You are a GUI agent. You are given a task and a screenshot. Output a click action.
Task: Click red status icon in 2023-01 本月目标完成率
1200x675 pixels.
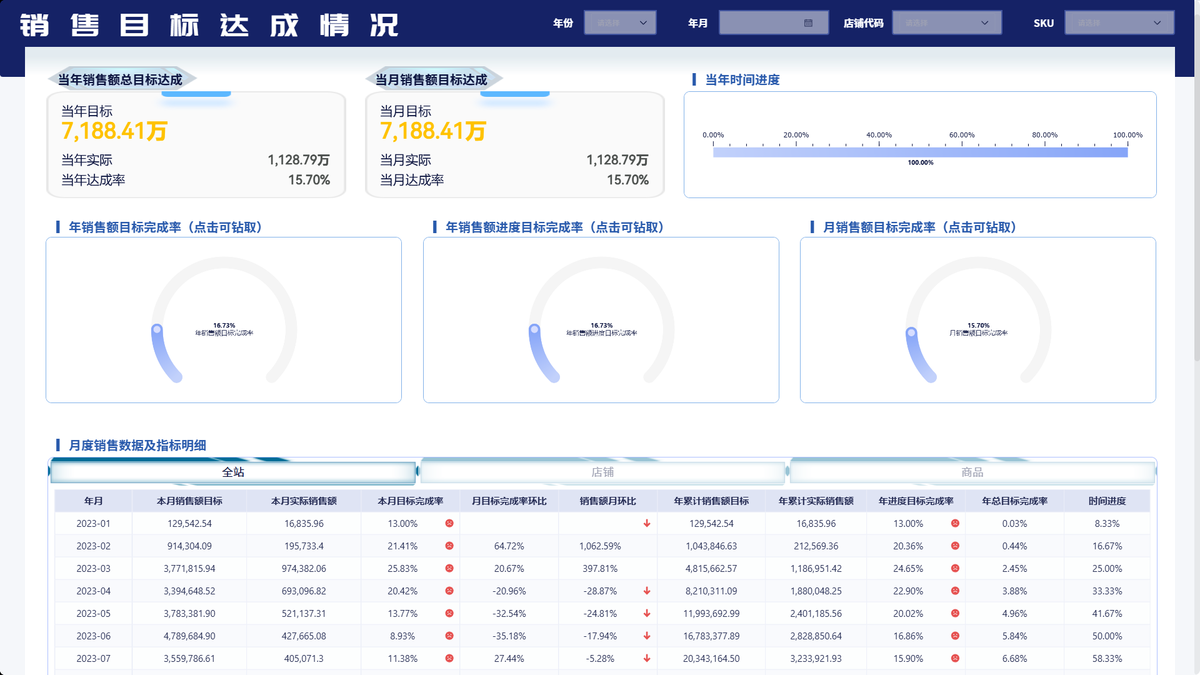tap(449, 523)
